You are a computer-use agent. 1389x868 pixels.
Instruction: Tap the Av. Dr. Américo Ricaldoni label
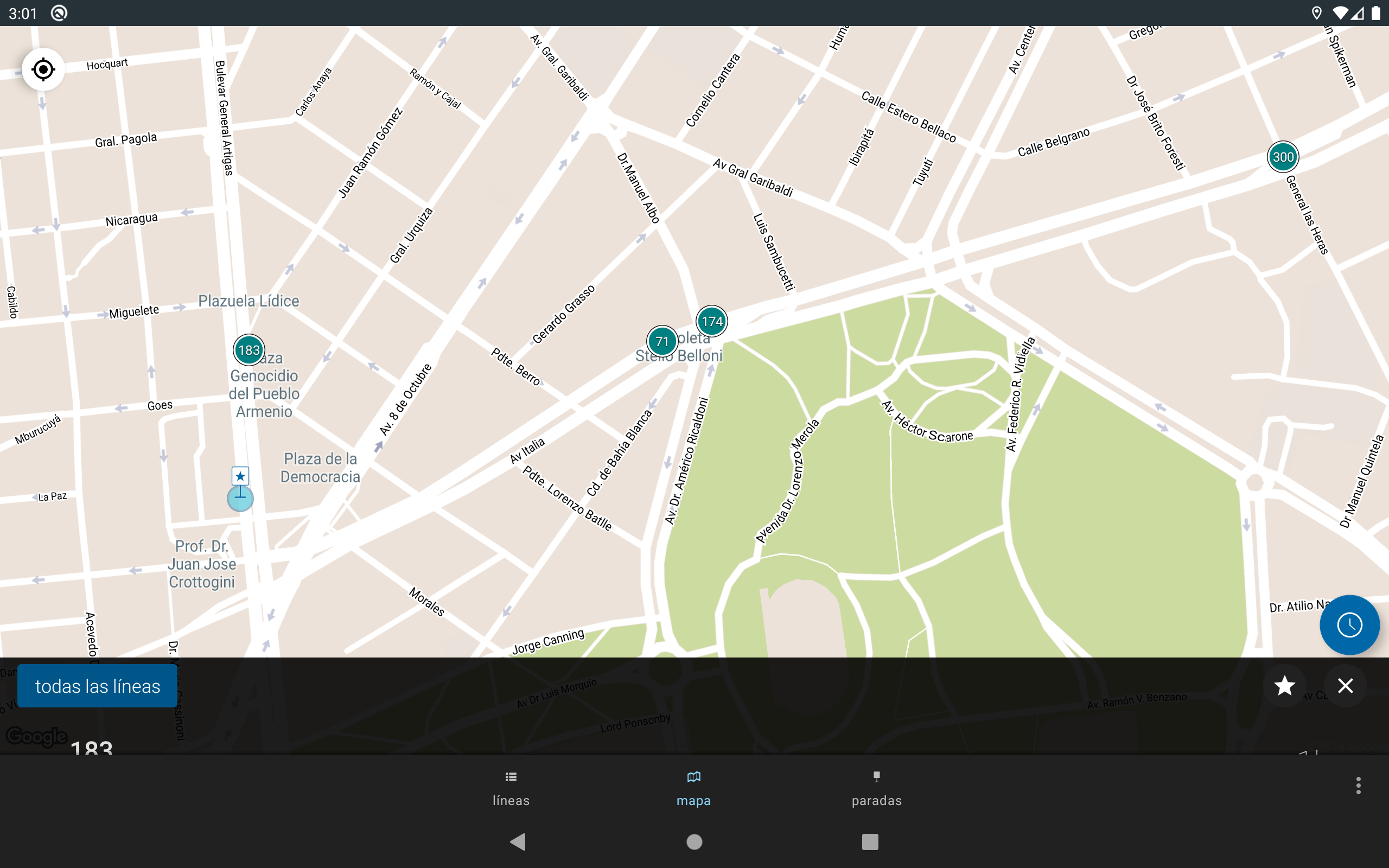pyautogui.click(x=686, y=461)
